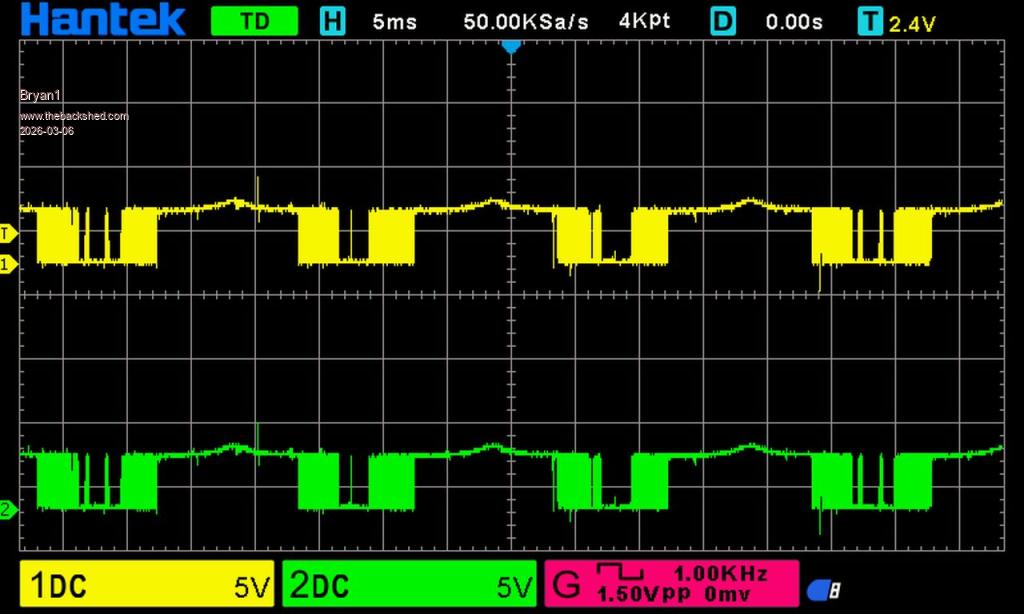Click the 50.00KSa/s sample rate readout
The height and width of the screenshot is (614, 1024).
[526, 22]
